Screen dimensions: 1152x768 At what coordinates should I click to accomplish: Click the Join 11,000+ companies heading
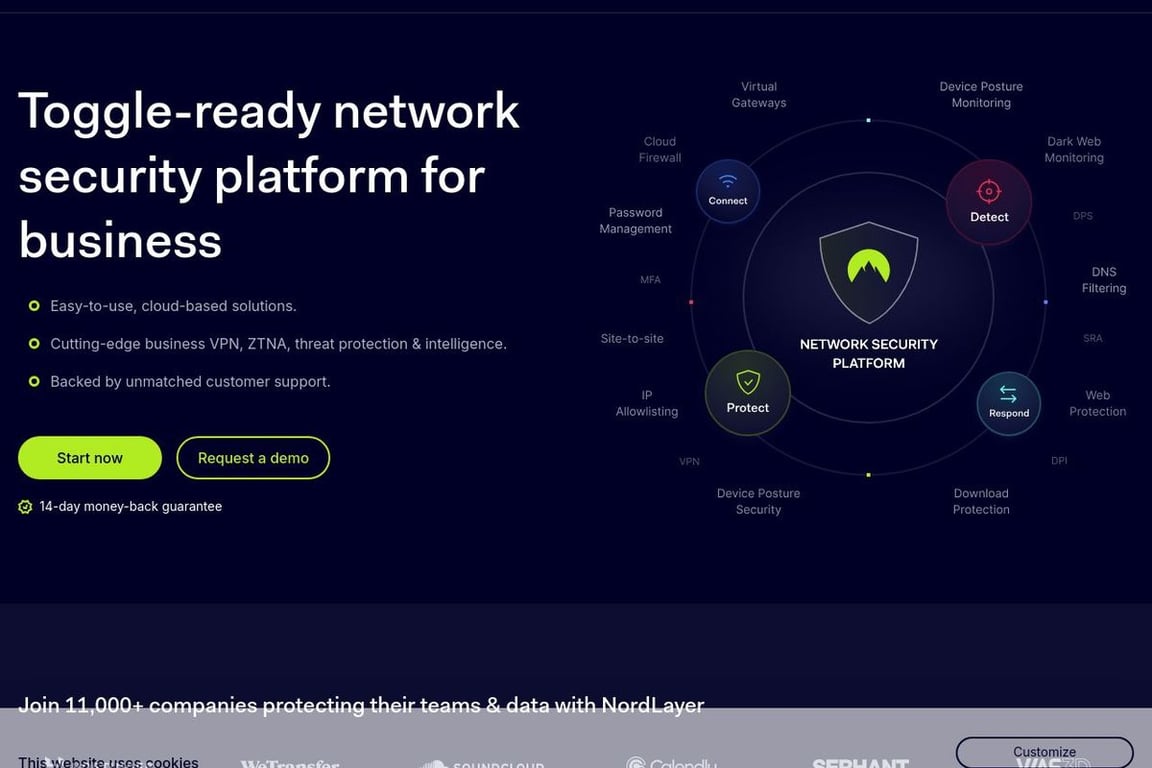coord(361,705)
